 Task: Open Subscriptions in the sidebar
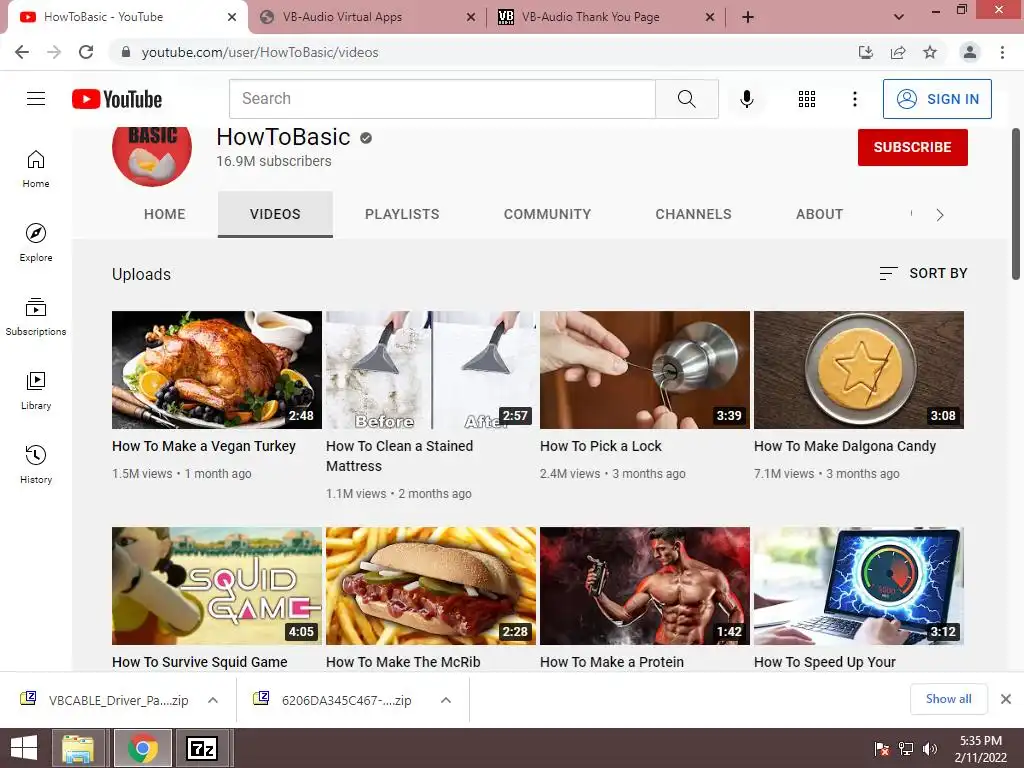[36, 317]
